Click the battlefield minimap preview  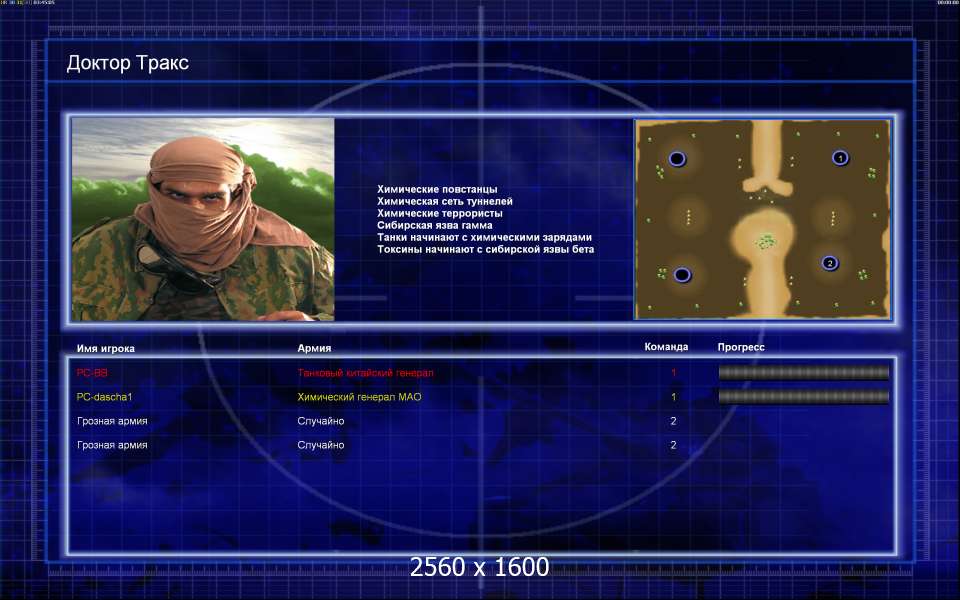click(x=763, y=219)
